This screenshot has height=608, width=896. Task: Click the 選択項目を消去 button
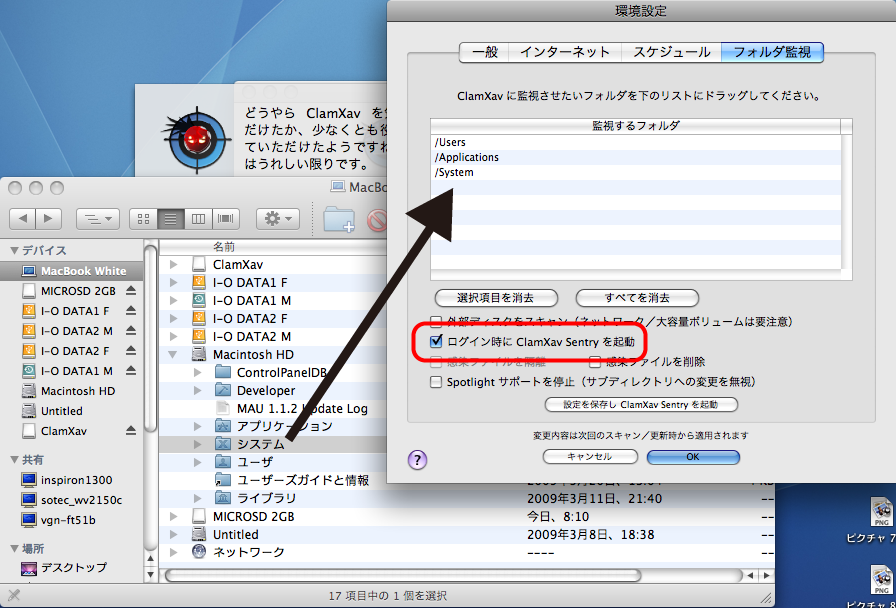click(496, 298)
